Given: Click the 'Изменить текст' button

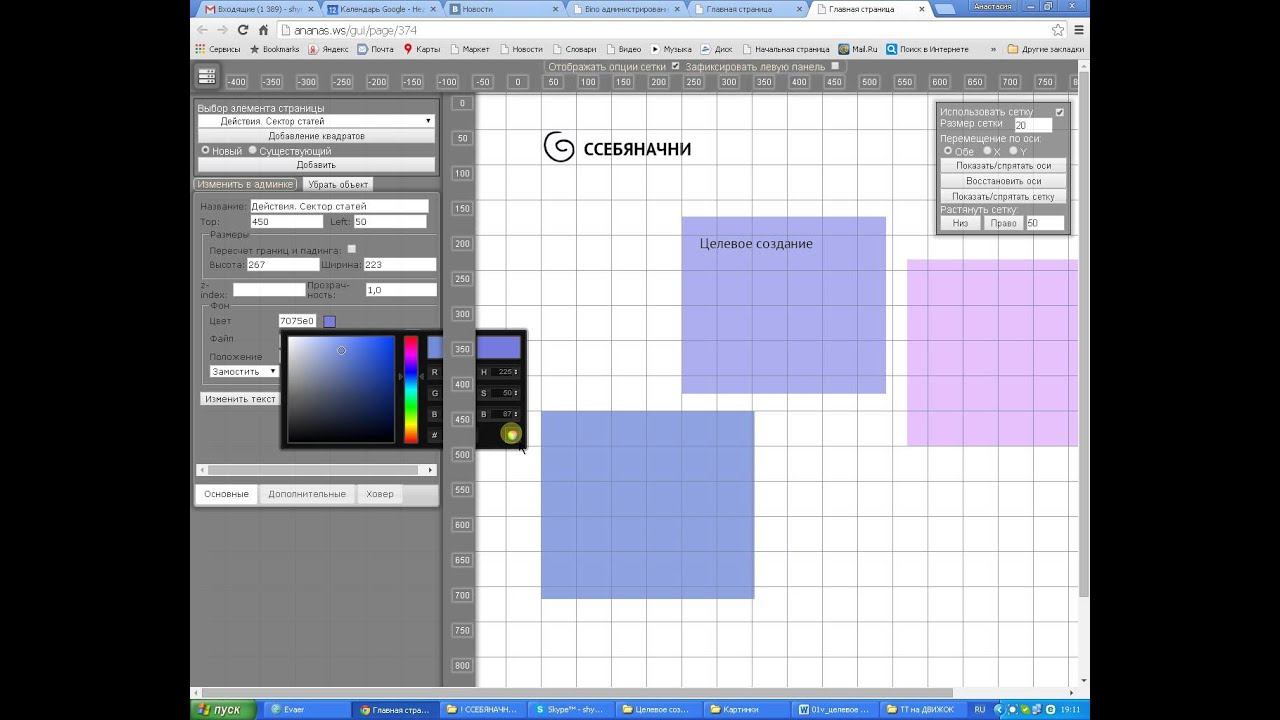Looking at the screenshot, I should pyautogui.click(x=240, y=398).
